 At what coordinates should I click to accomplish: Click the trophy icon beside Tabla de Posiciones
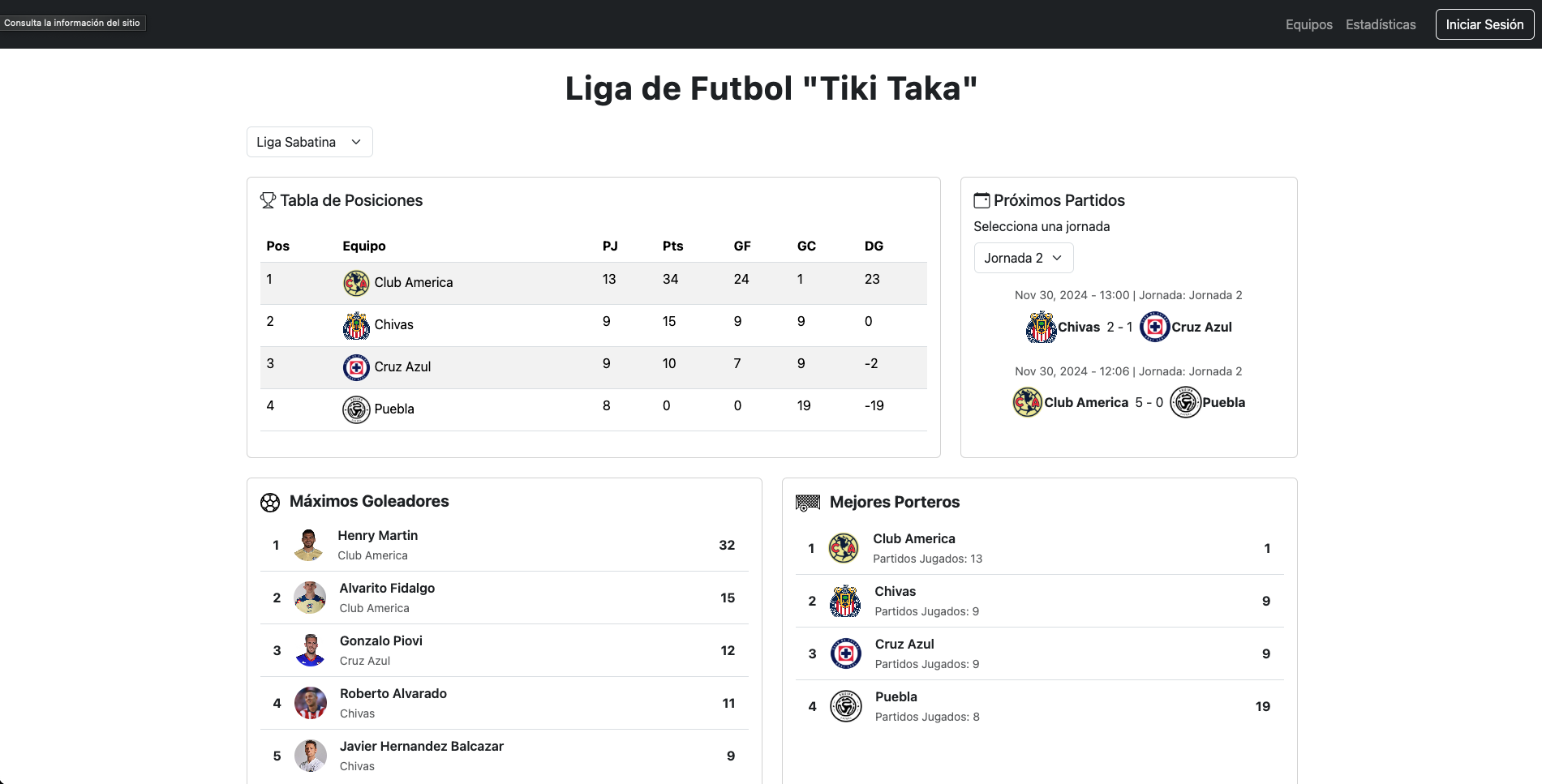tap(268, 200)
